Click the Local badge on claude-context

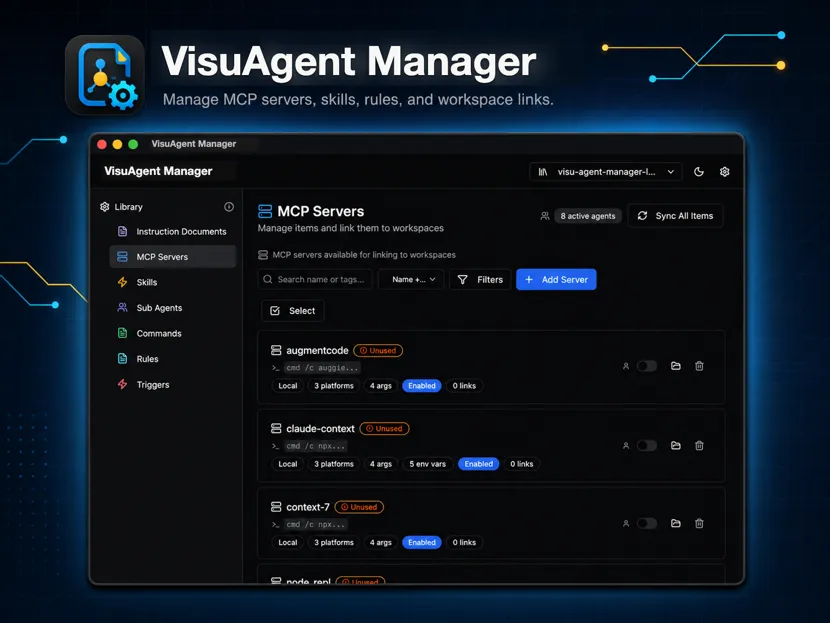pyautogui.click(x=287, y=464)
